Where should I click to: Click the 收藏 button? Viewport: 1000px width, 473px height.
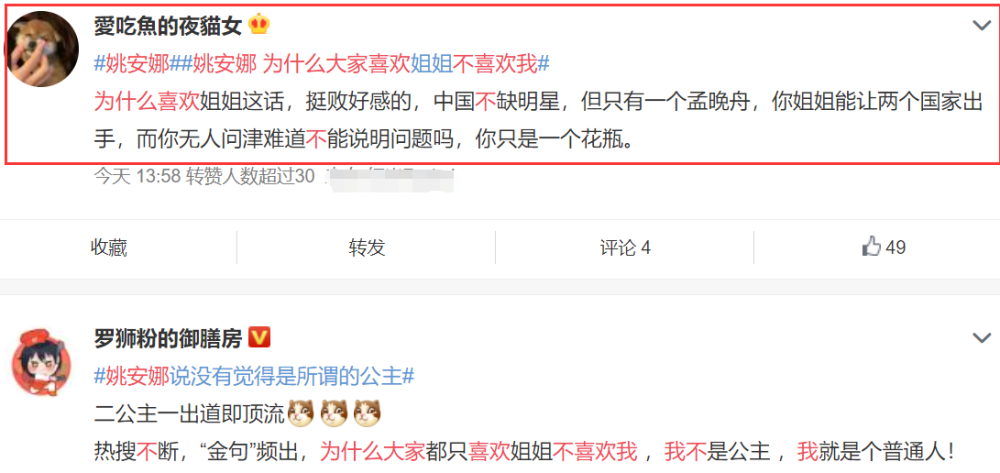(x=109, y=247)
